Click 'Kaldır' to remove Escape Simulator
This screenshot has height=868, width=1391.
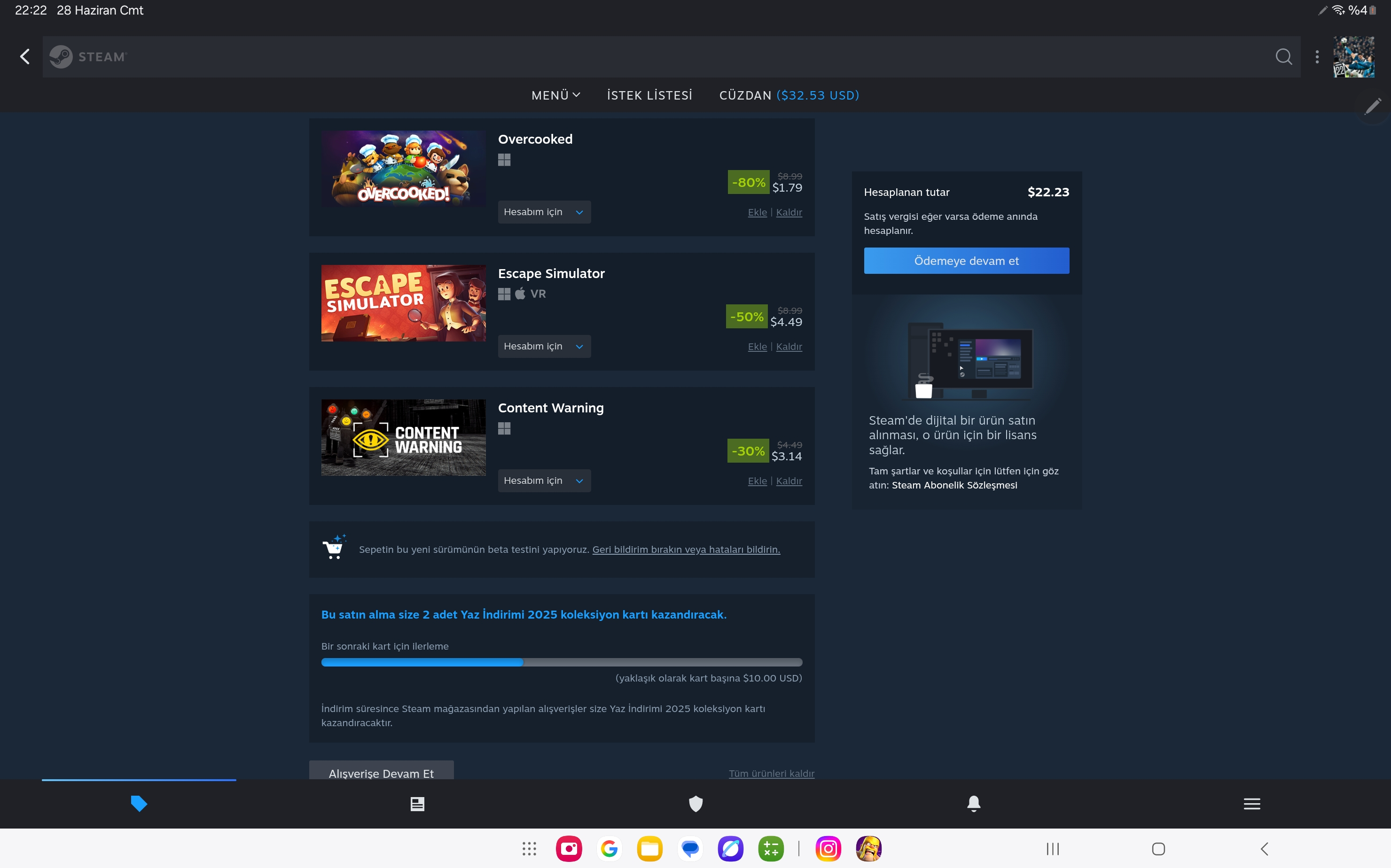tap(789, 347)
